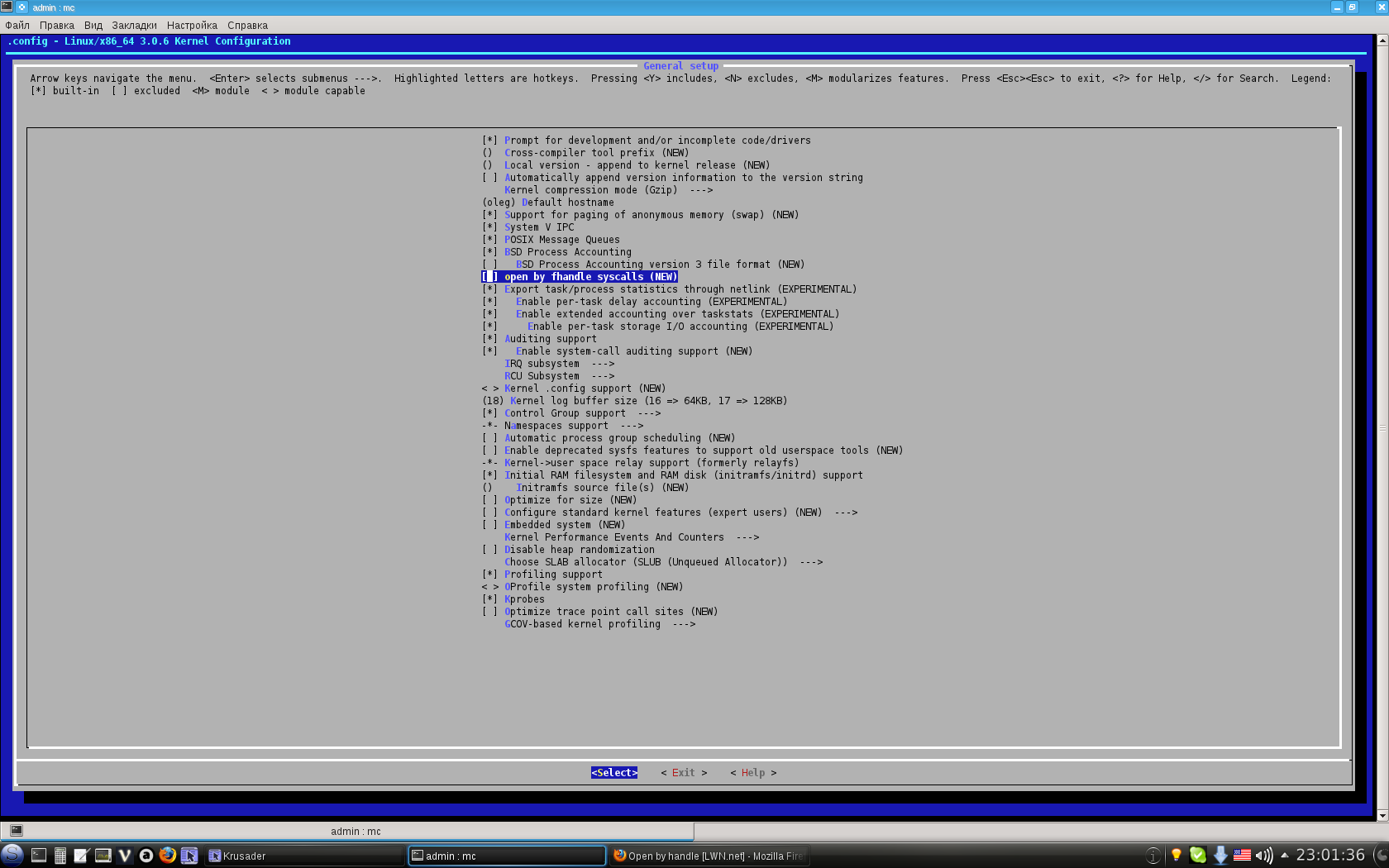Open the Закладки menu
1389x868 pixels.
[x=135, y=25]
